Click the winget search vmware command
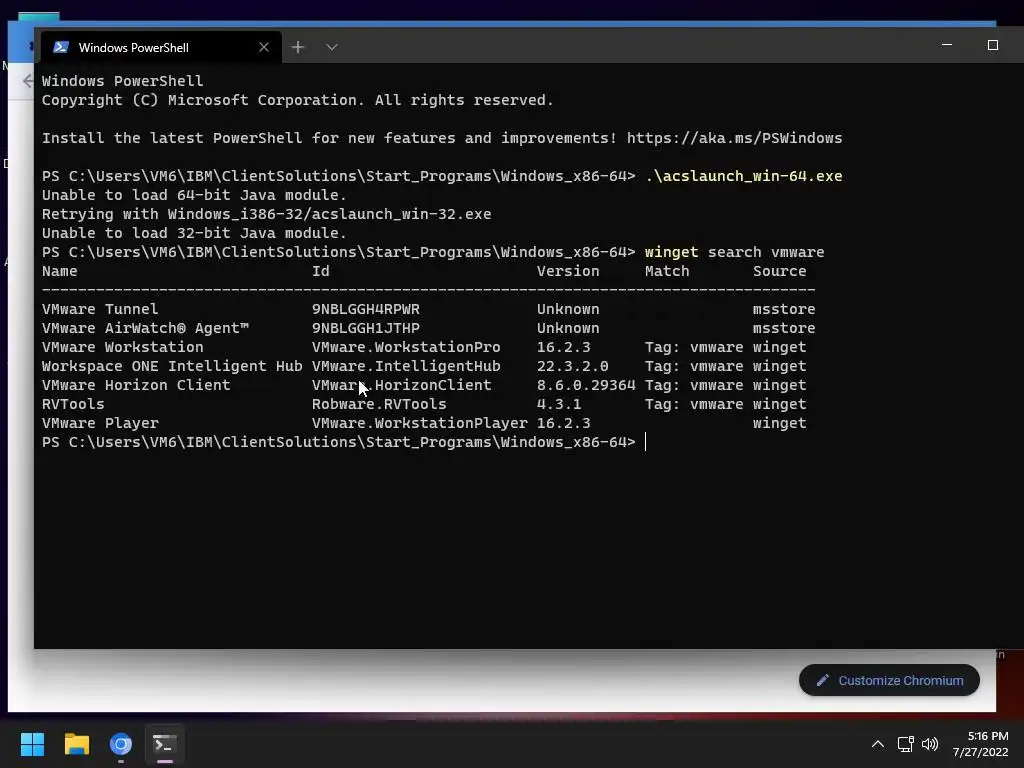 735,252
